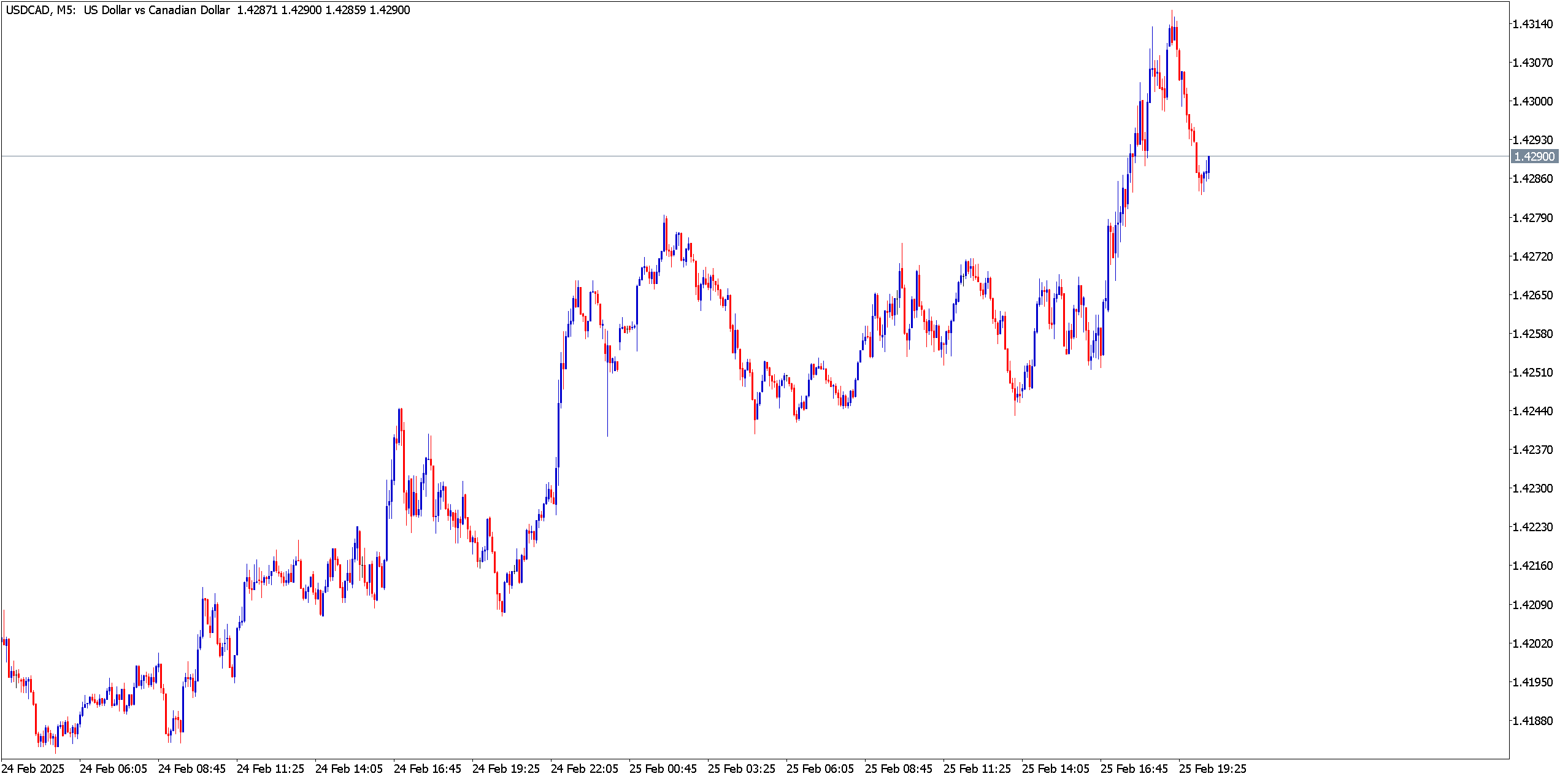1568x779 pixels.
Task: Click the 24 Feb 22:05 time label
Action: tap(585, 769)
